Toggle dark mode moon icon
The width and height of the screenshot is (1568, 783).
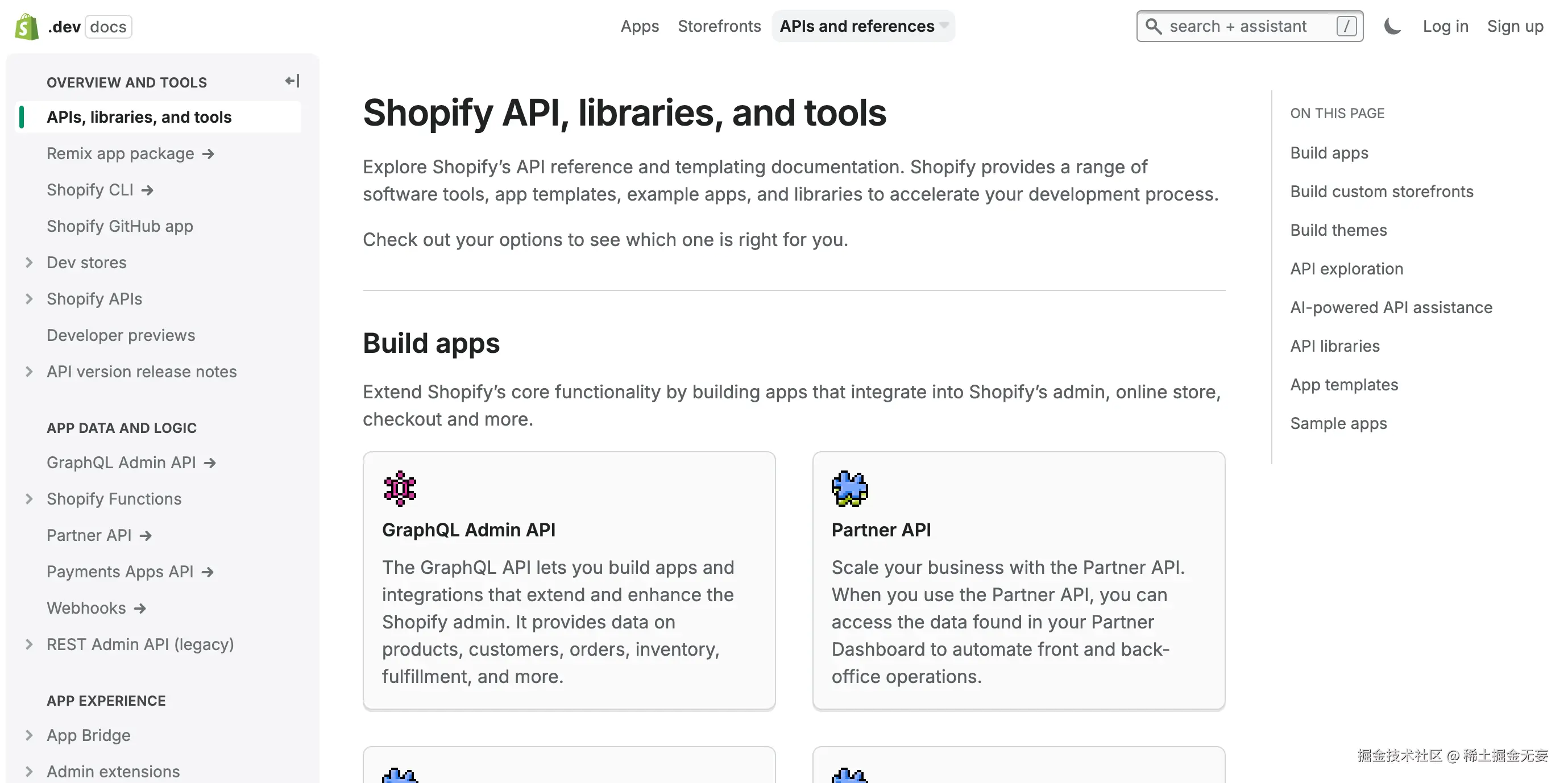click(x=1392, y=26)
